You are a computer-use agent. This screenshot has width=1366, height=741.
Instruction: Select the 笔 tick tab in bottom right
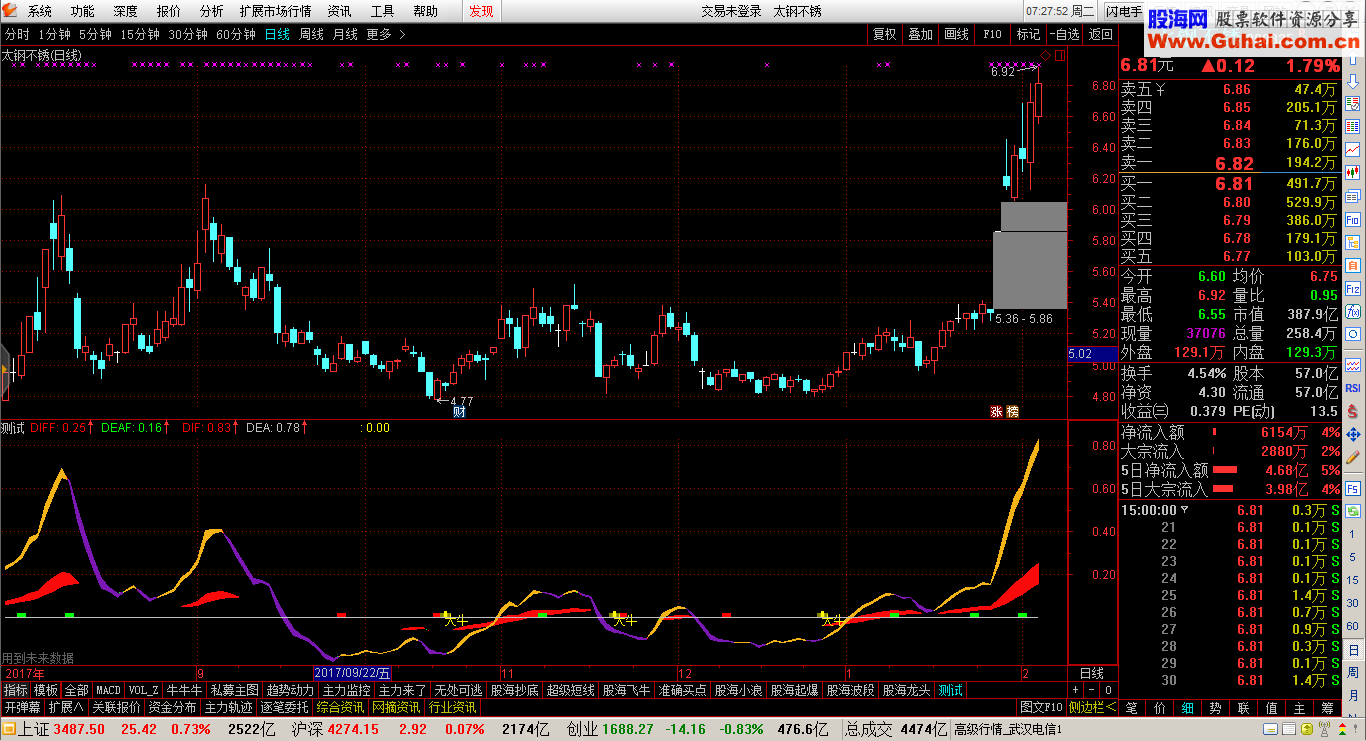pyautogui.click(x=1132, y=708)
